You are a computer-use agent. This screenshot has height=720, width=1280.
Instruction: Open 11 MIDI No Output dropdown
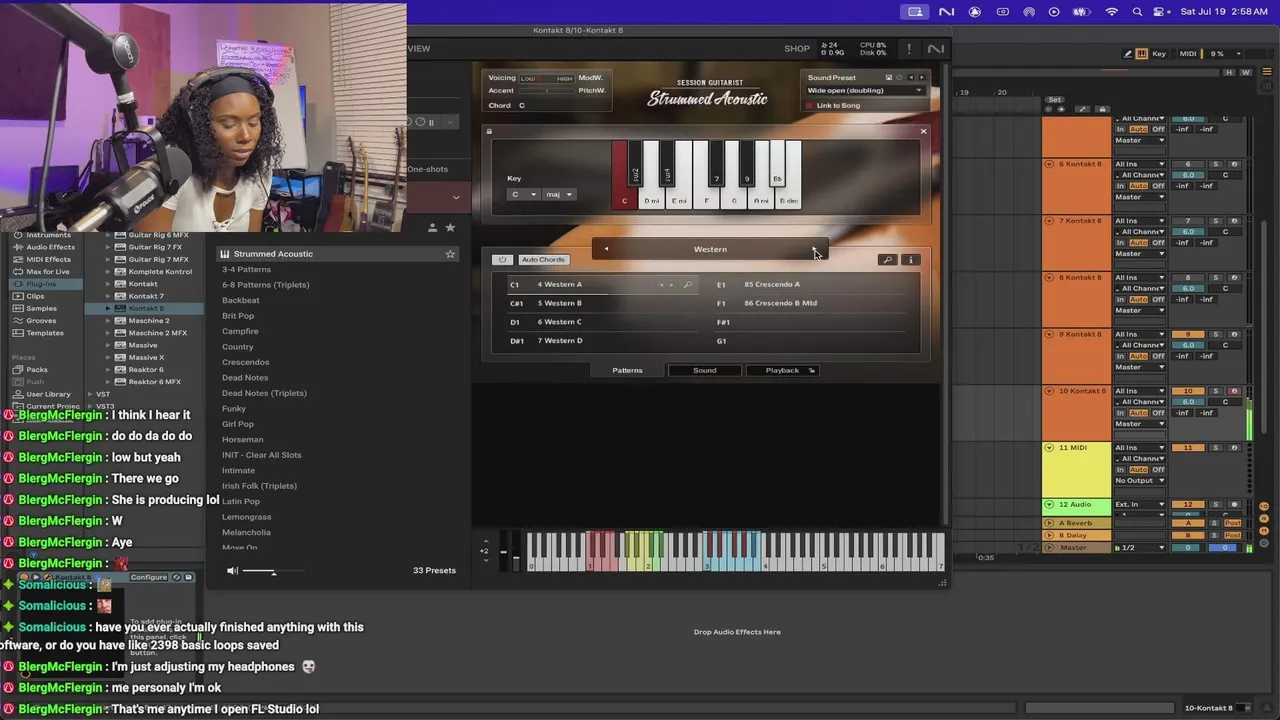pos(1140,481)
